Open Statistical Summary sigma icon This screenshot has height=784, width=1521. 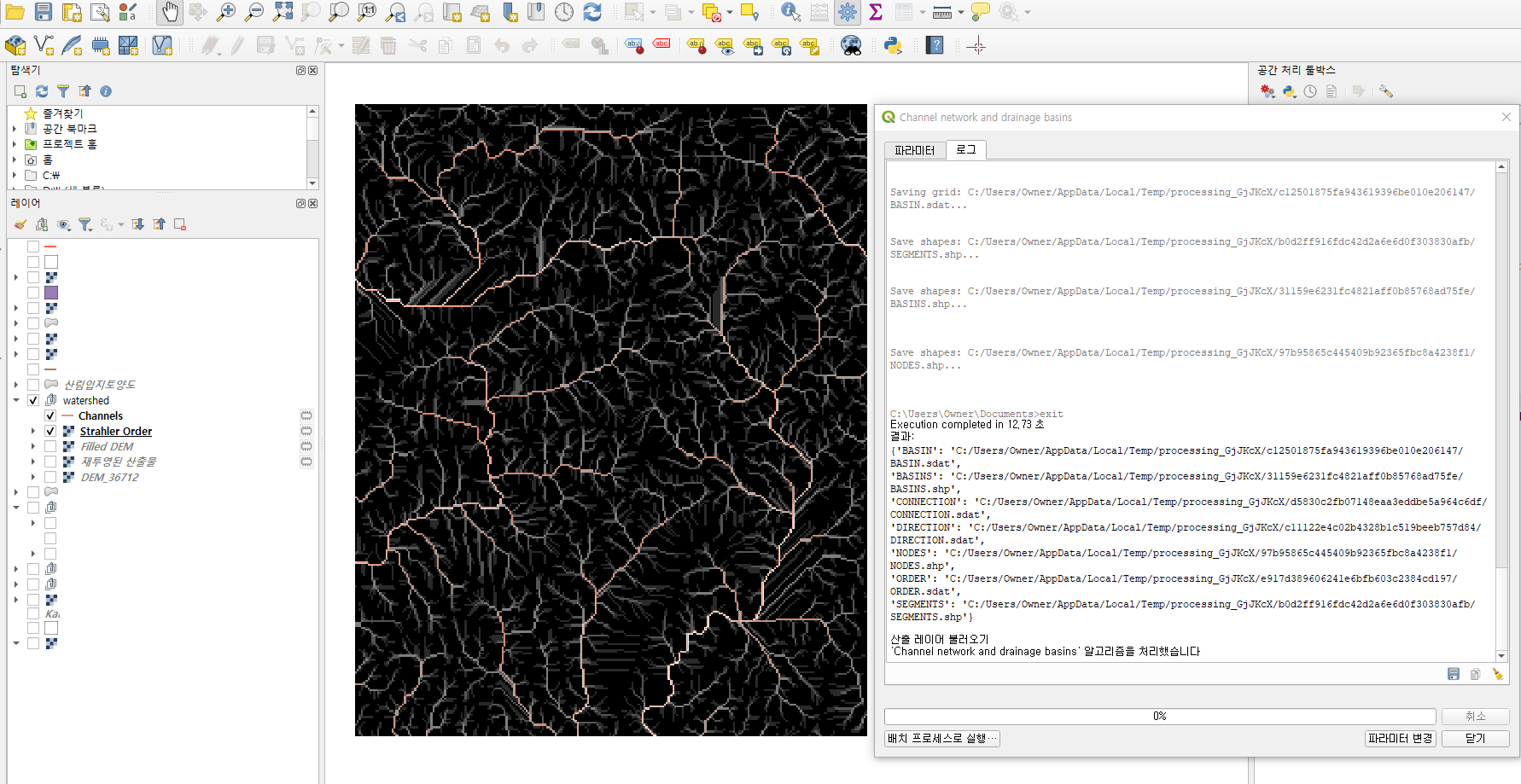tap(876, 12)
